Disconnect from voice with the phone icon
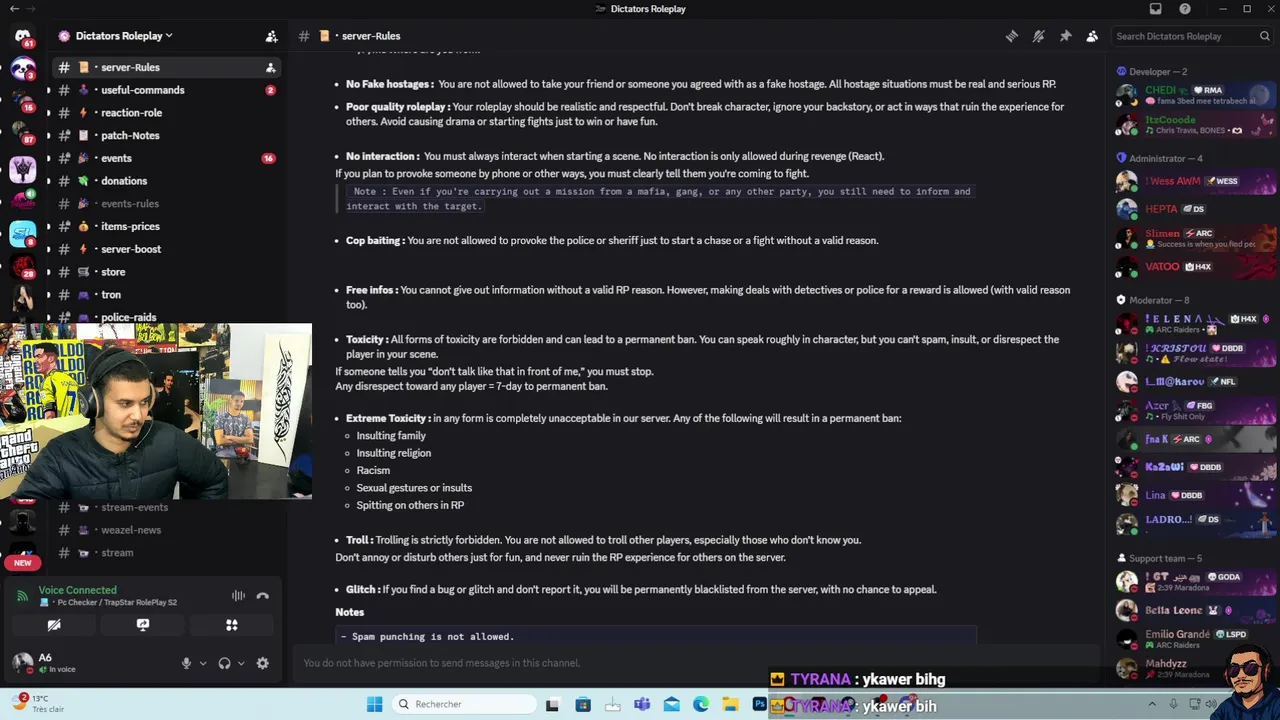 coord(263,596)
